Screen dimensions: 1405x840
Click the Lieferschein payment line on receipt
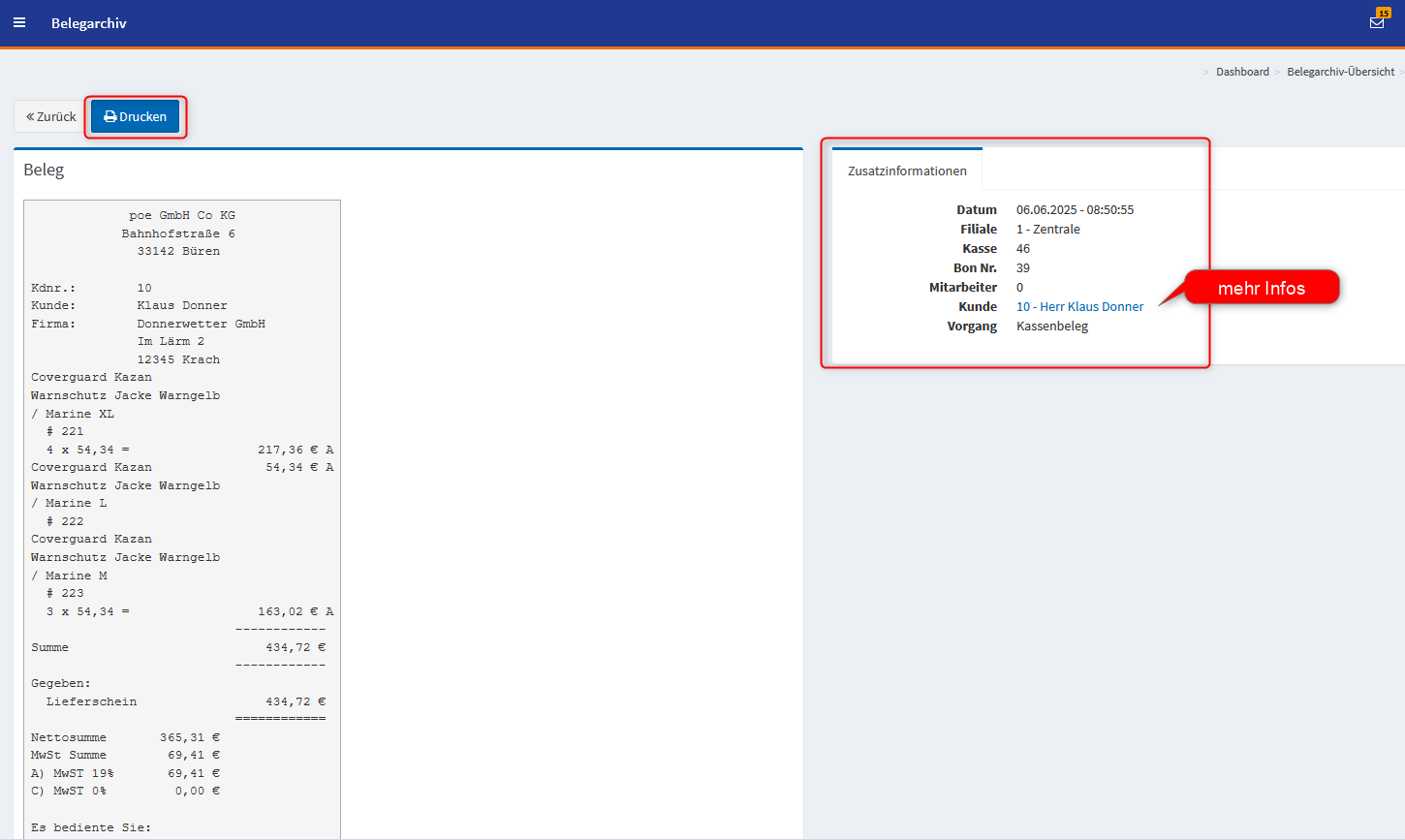pyautogui.click(x=91, y=701)
